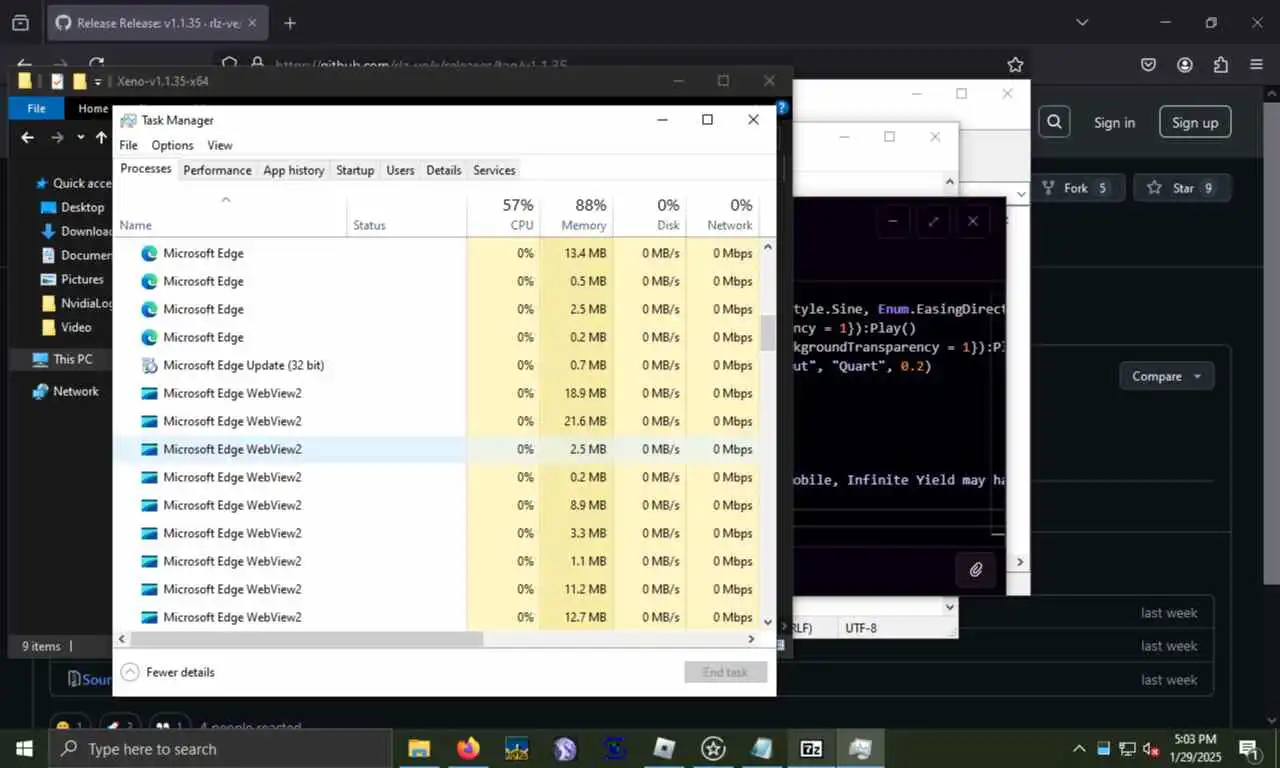Open the volume icon in system tray

(x=1151, y=749)
